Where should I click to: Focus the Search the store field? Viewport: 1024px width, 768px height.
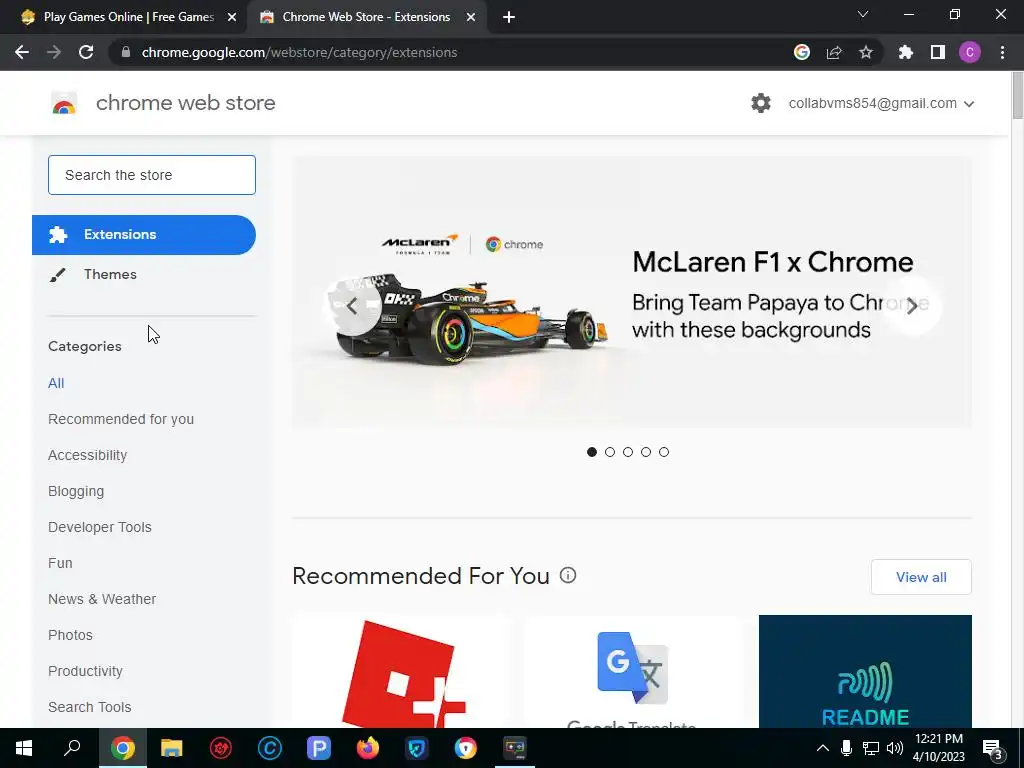pyautogui.click(x=152, y=175)
